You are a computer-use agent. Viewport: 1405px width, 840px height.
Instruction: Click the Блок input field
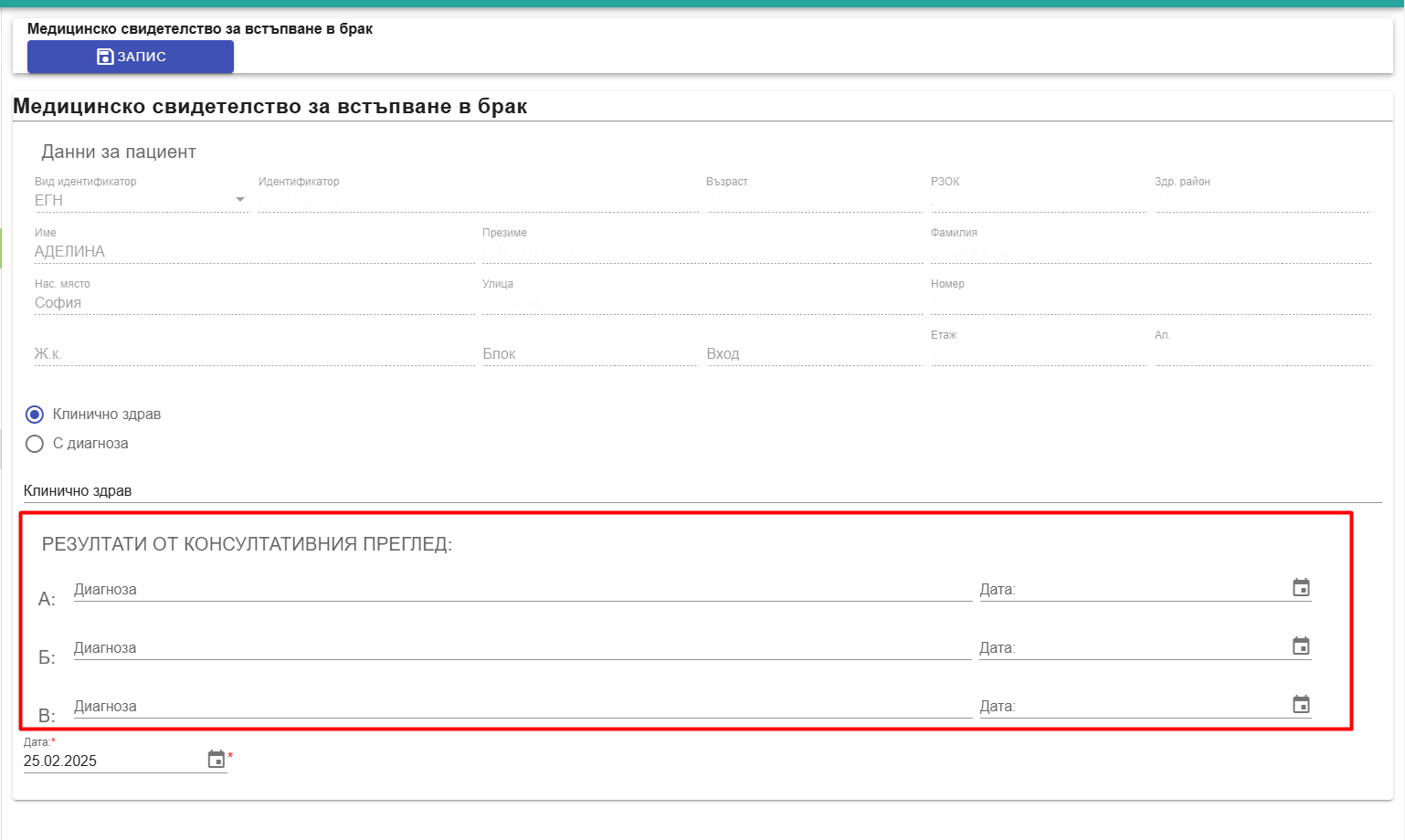tap(590, 353)
